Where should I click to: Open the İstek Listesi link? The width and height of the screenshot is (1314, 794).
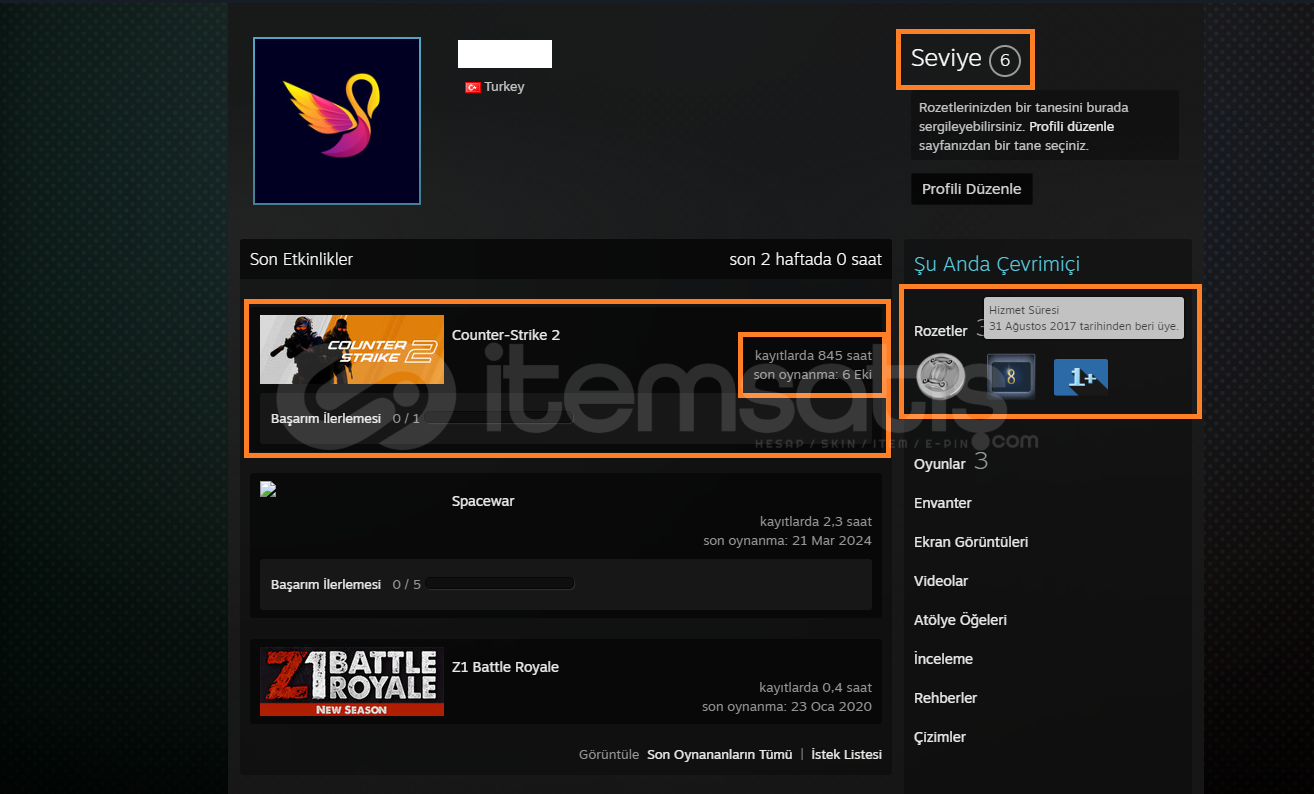pyautogui.click(x=846, y=755)
